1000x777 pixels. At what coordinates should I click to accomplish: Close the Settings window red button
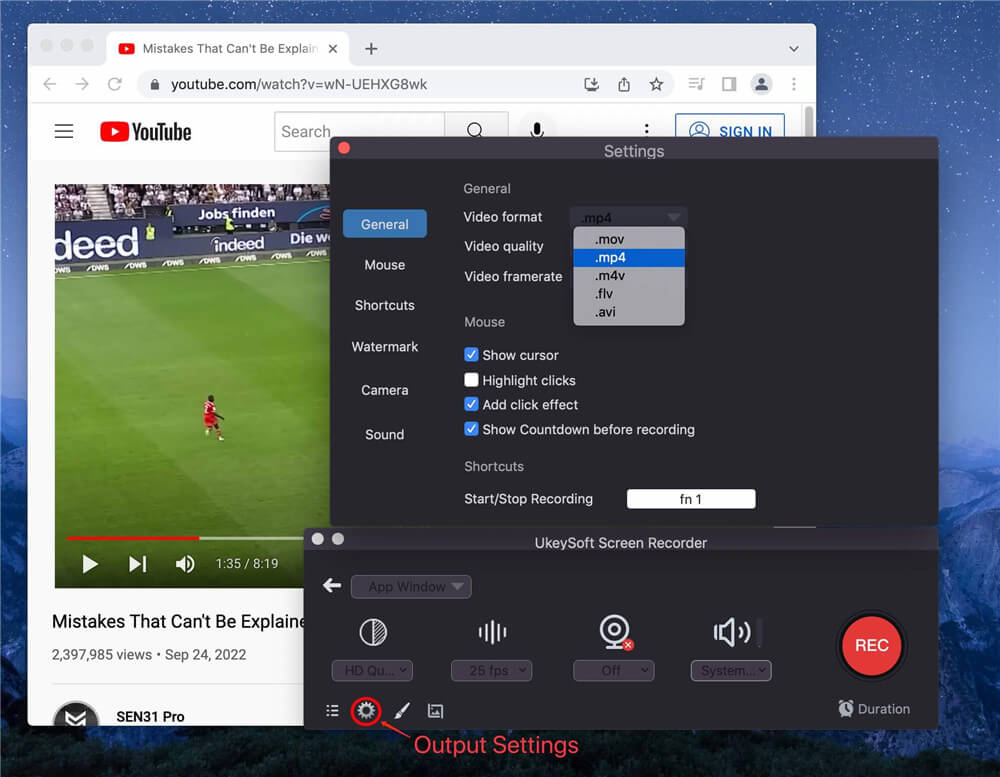(x=344, y=148)
